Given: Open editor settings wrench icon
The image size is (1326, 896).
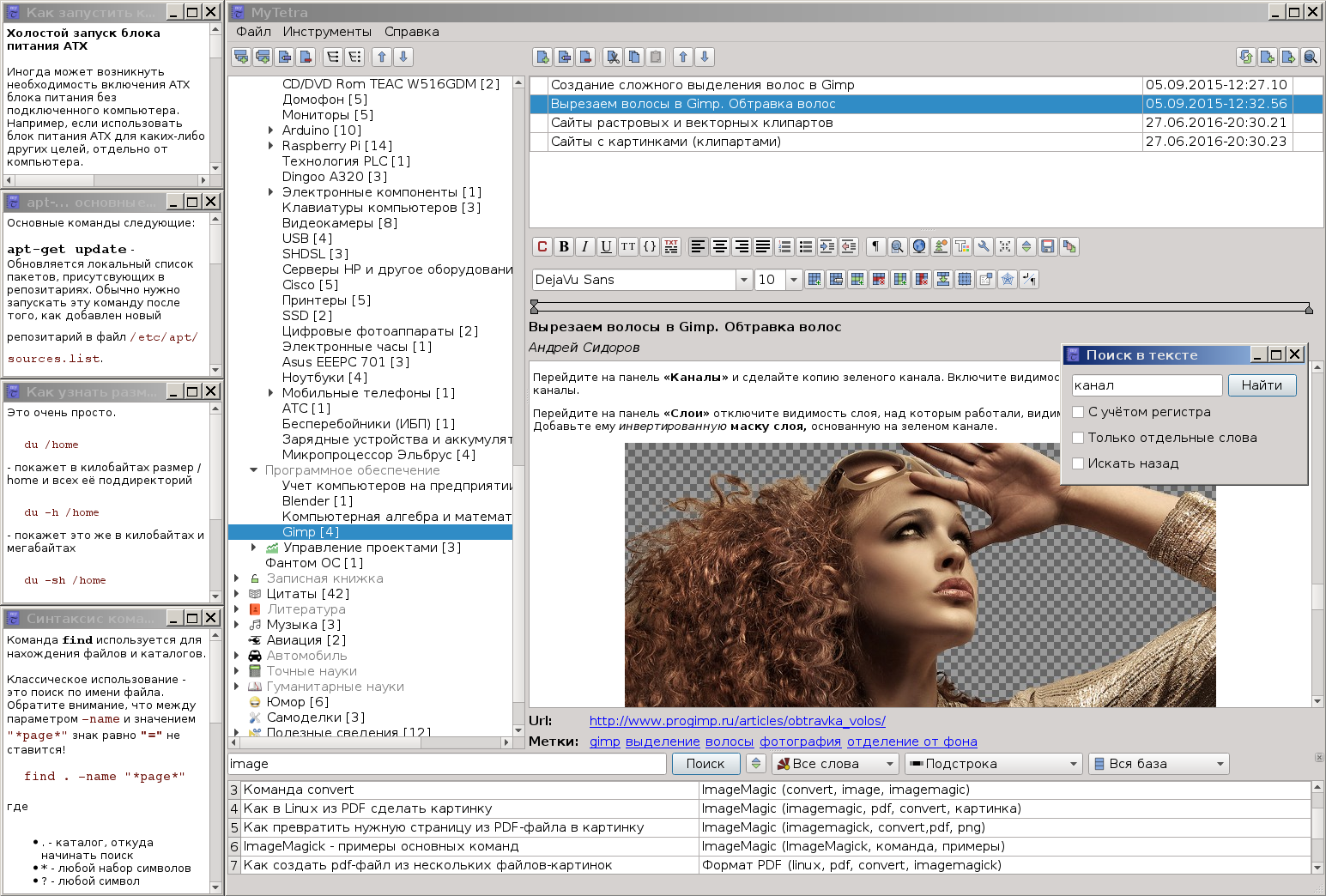Looking at the screenshot, I should point(984,246).
